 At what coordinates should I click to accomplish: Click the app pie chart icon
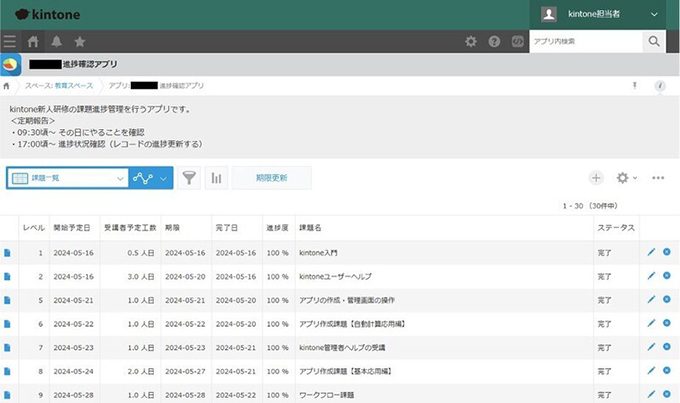click(x=10, y=65)
